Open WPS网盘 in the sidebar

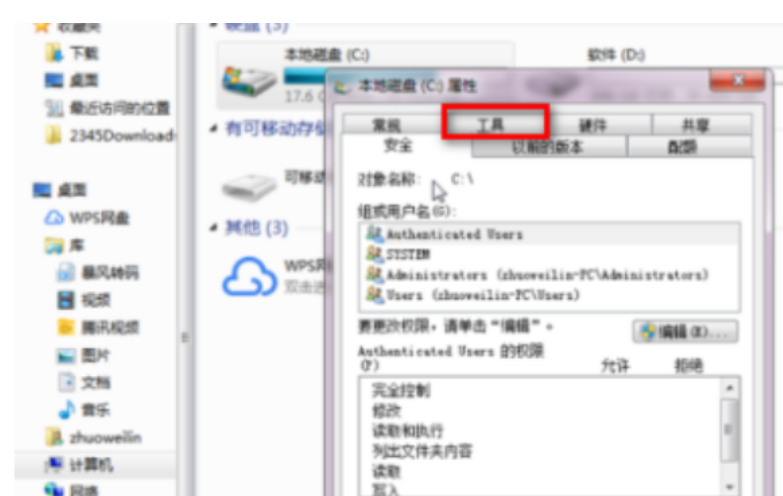[x=87, y=218]
